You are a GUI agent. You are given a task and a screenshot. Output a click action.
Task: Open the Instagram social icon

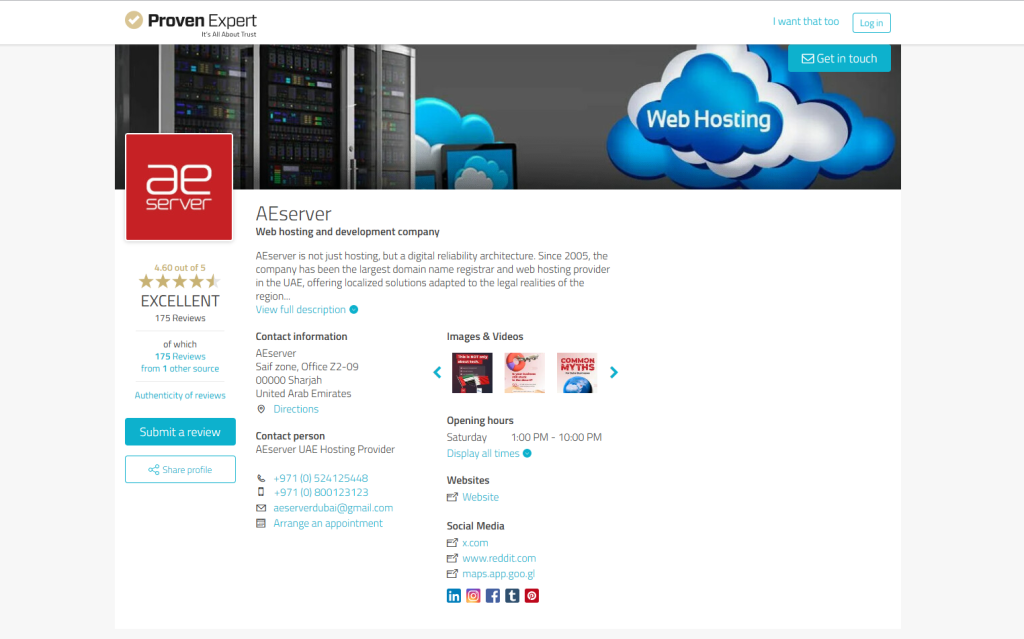pos(473,596)
